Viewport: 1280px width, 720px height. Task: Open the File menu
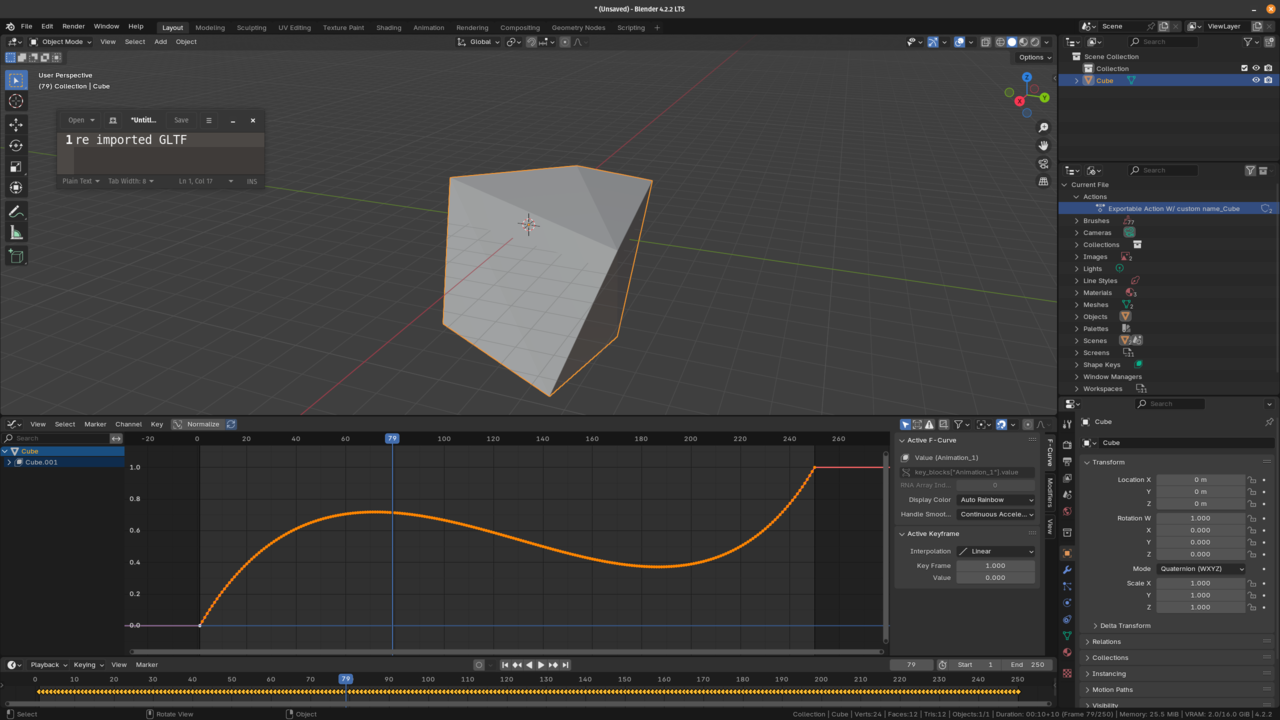pos(26,27)
